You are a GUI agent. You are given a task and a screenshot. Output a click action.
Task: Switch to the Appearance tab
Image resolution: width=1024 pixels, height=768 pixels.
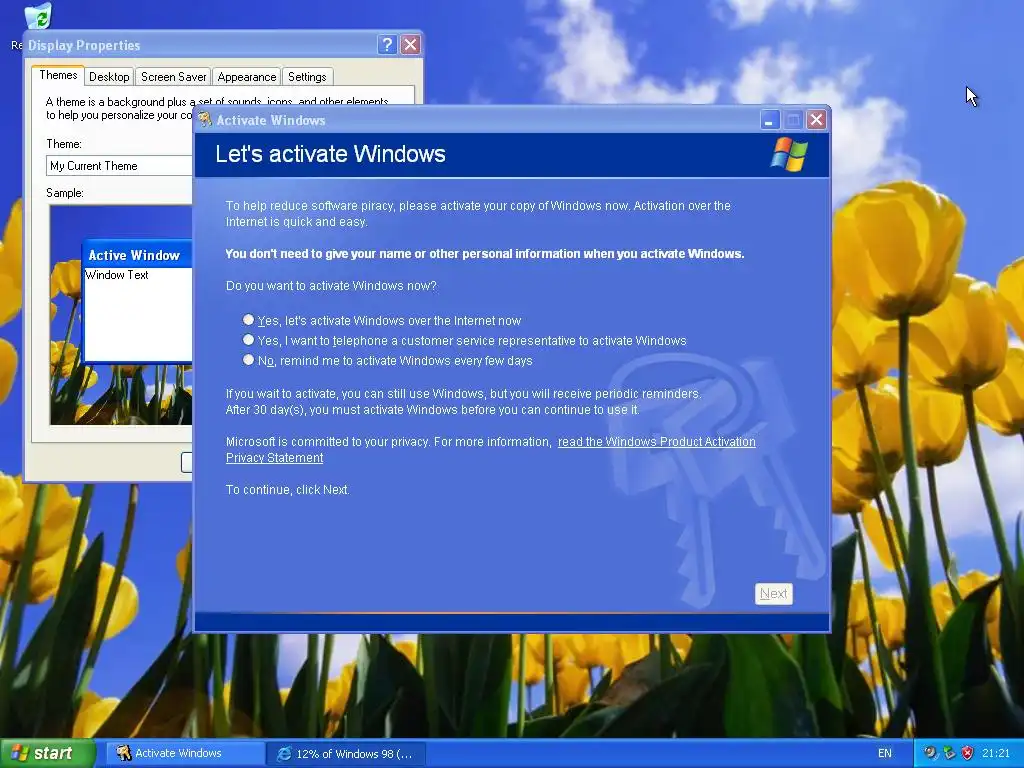coord(247,77)
